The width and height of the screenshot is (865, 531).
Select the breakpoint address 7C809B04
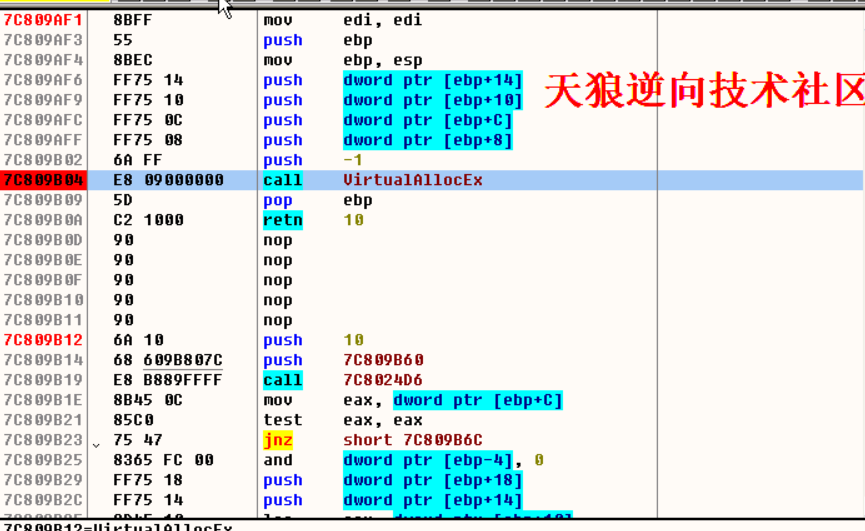43,180
